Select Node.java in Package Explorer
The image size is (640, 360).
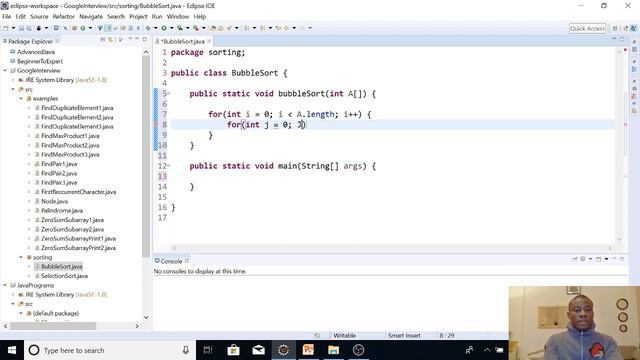pos(54,201)
